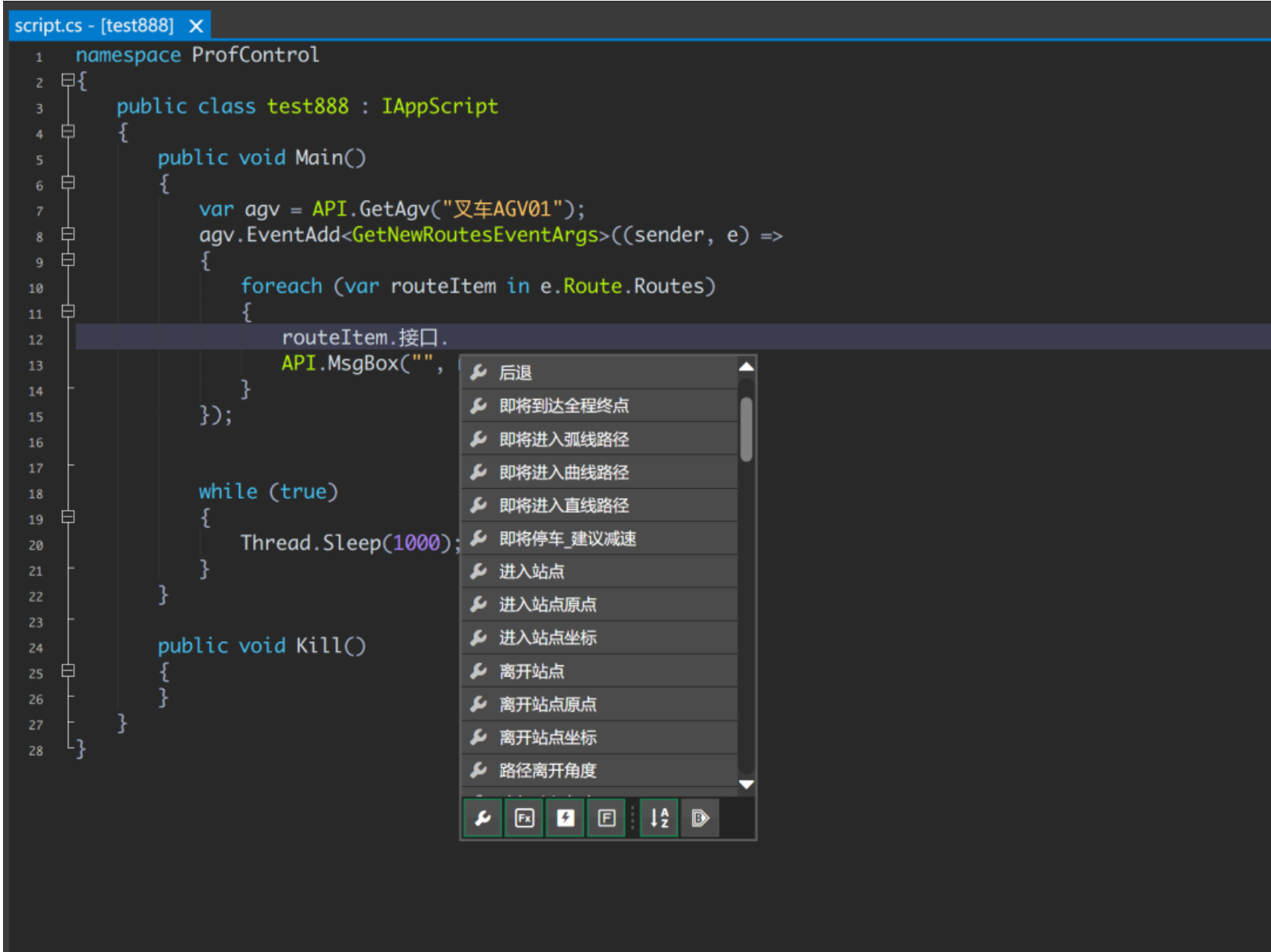
Task: Click the autocomplete list scroll-down arrow
Action: pos(746,785)
